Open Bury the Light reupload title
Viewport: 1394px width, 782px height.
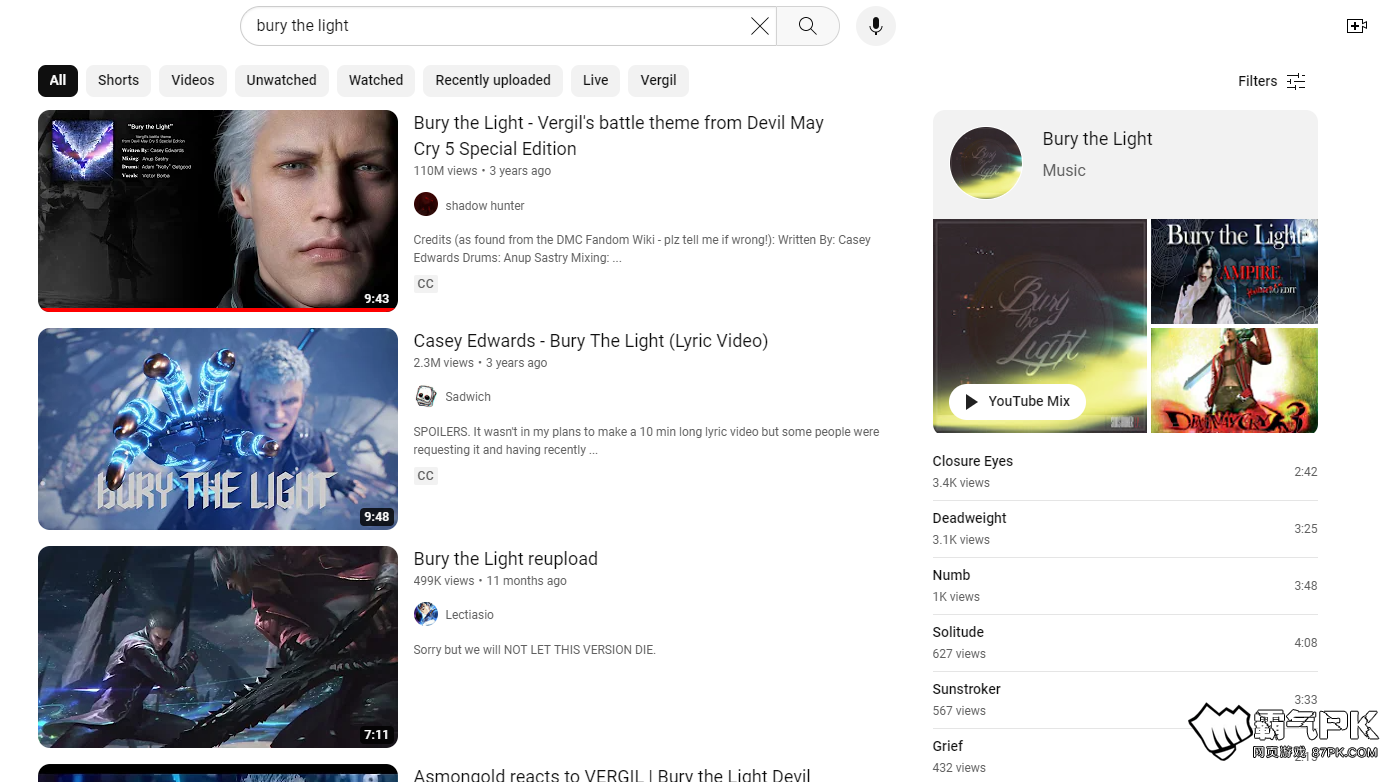tap(505, 559)
